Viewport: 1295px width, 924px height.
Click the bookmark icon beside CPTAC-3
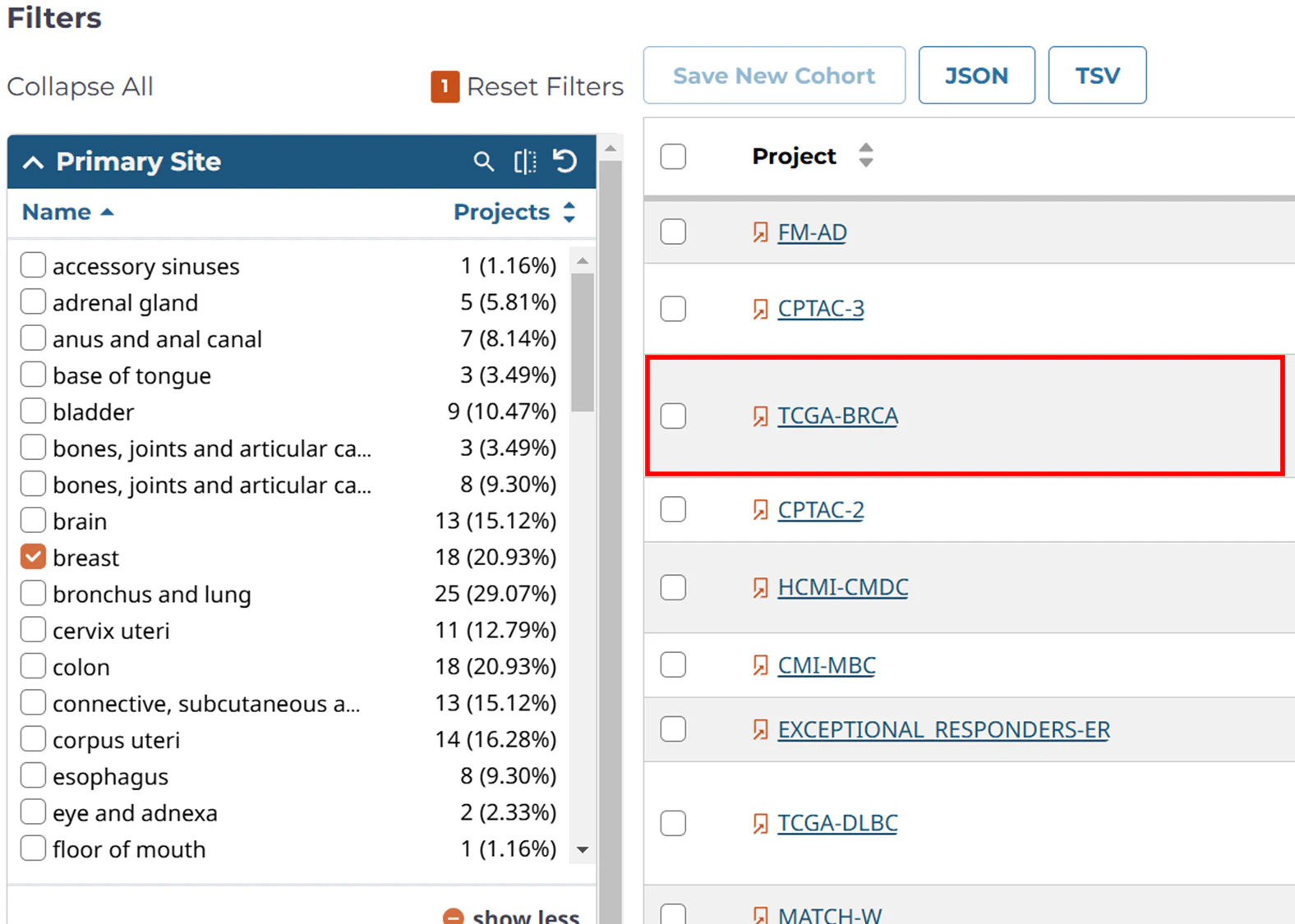click(x=761, y=309)
